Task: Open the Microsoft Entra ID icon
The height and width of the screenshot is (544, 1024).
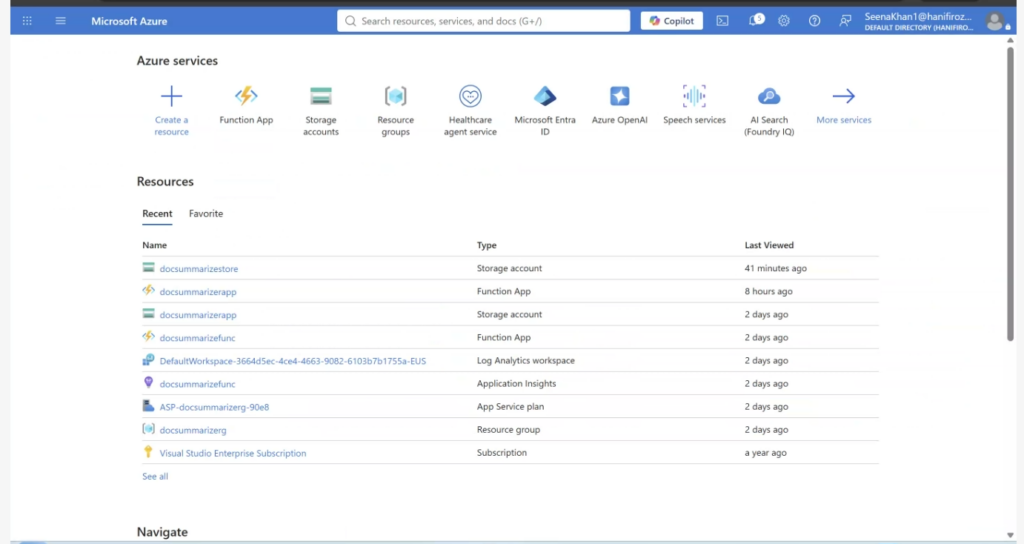Action: 545,96
